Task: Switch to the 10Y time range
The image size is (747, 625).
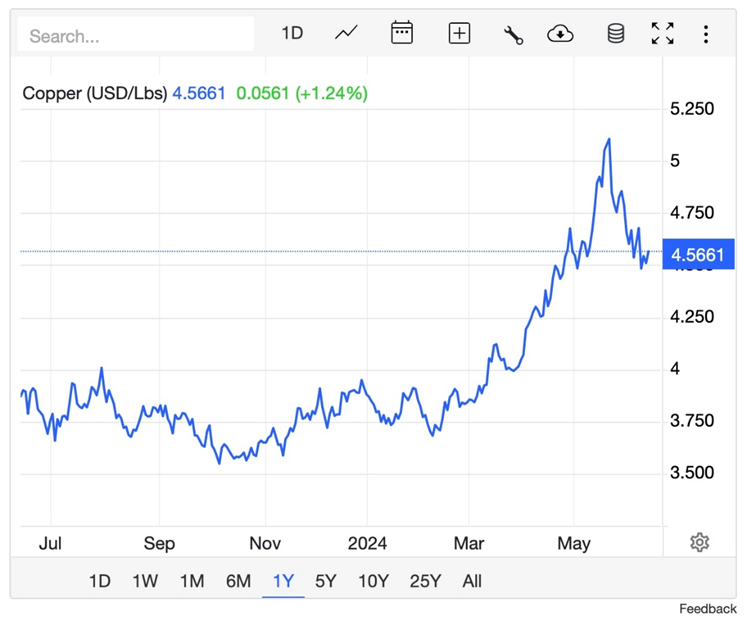Action: (x=373, y=581)
